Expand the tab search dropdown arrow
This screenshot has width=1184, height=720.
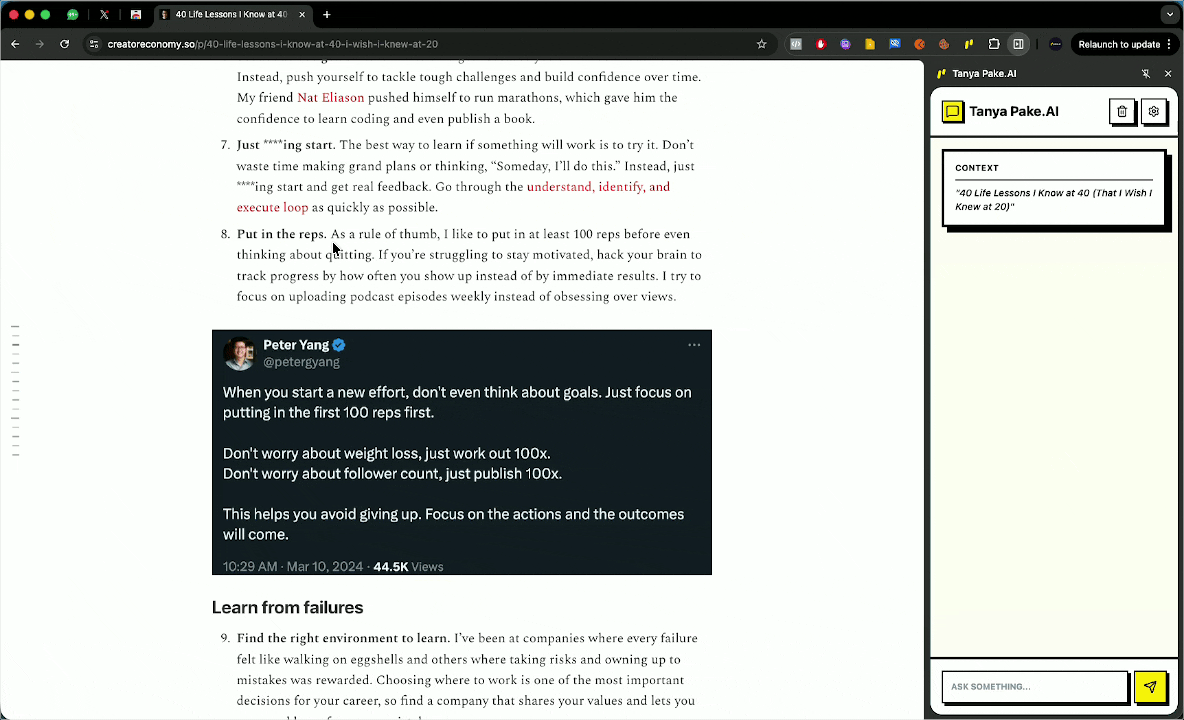coord(1169,15)
